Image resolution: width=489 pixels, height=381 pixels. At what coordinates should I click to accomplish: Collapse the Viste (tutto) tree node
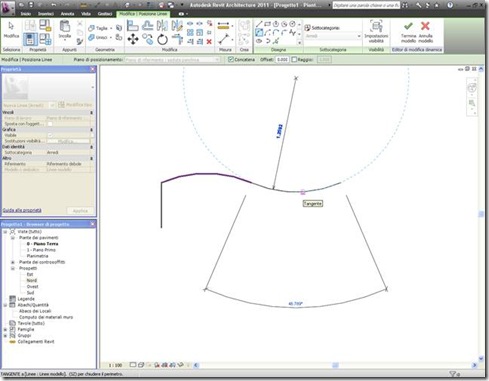5,232
